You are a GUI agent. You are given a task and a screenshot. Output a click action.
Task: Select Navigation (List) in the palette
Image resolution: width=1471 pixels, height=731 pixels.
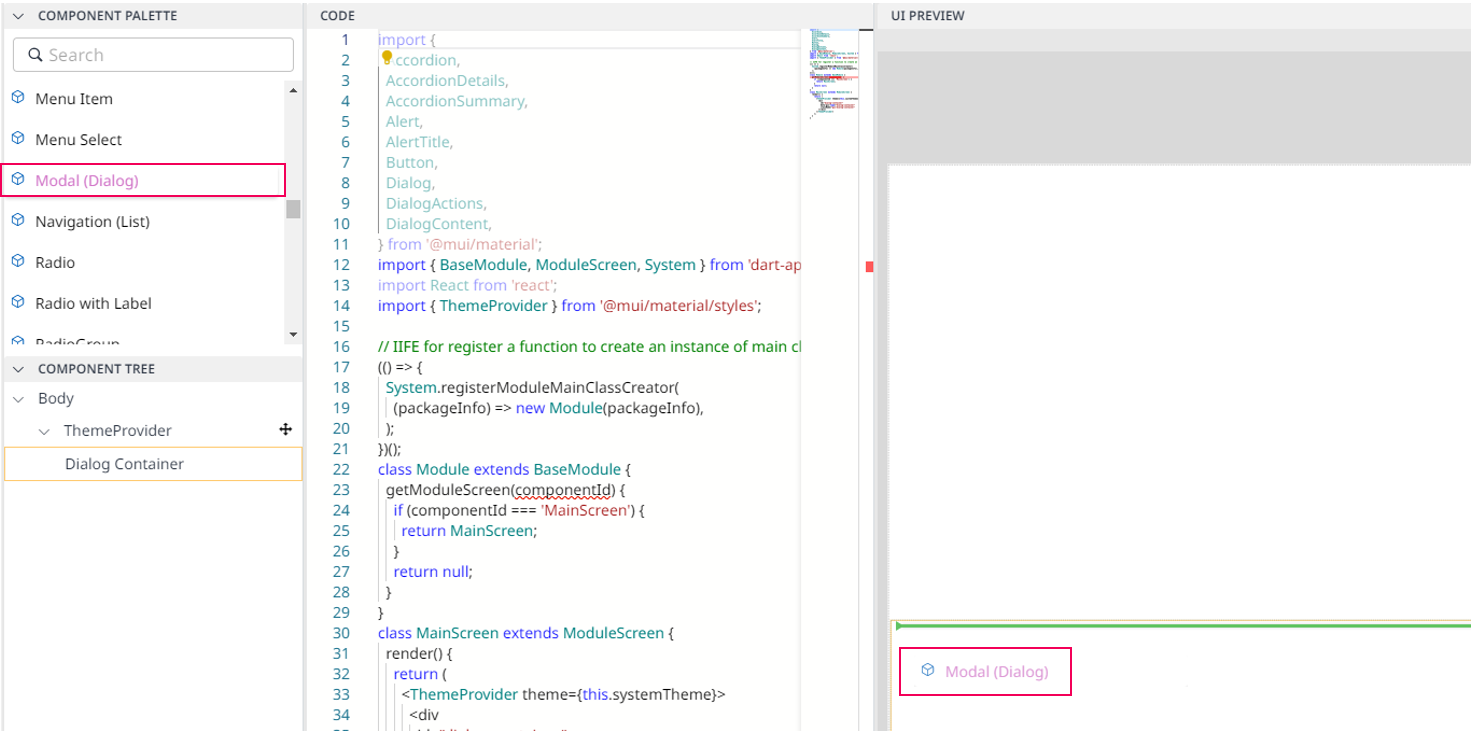(x=92, y=222)
